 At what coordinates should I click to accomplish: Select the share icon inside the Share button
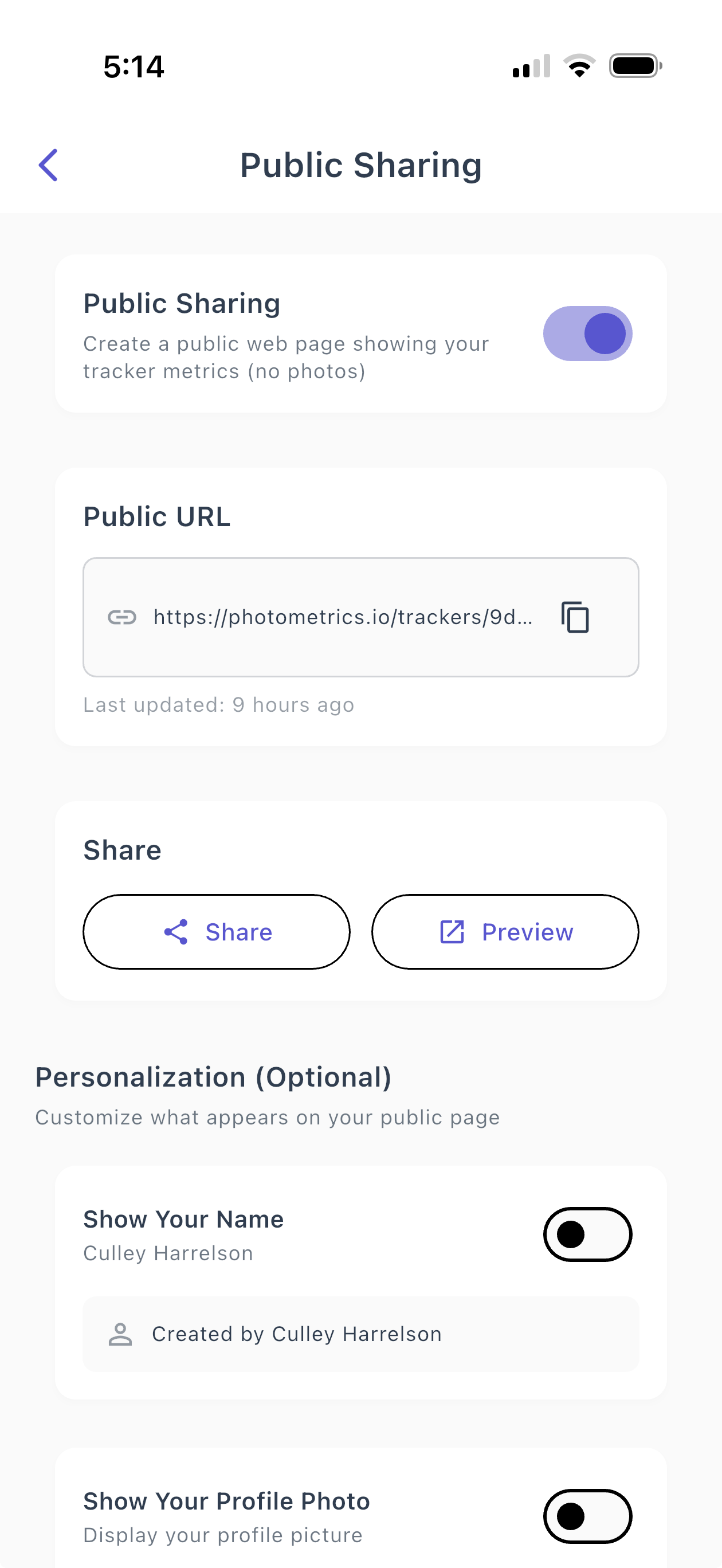point(176,931)
